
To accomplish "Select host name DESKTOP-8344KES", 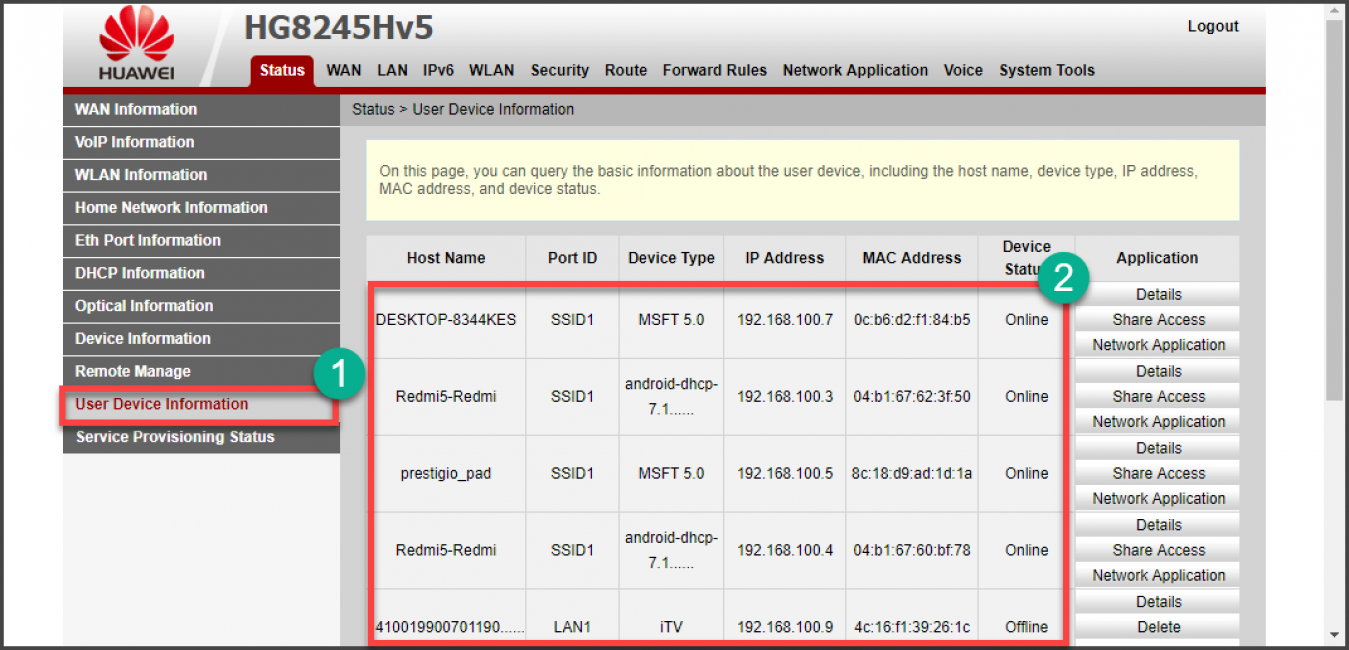I will [446, 321].
